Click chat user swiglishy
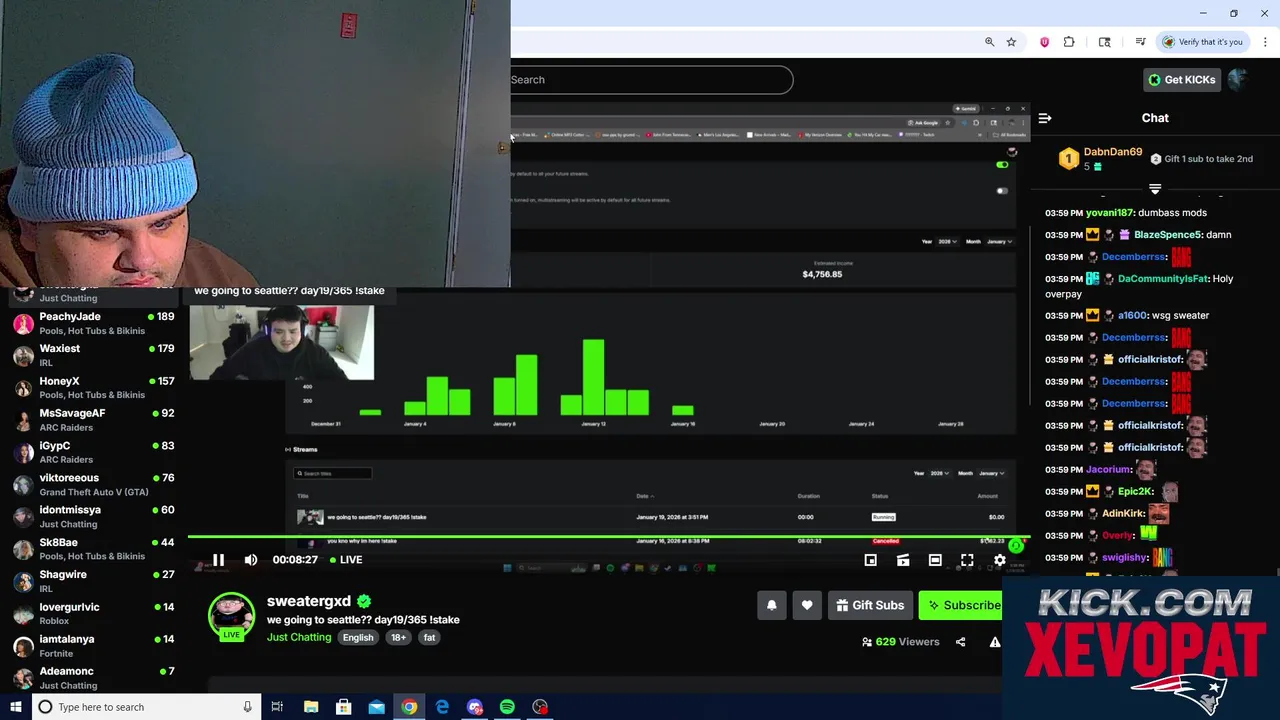 (1124, 558)
